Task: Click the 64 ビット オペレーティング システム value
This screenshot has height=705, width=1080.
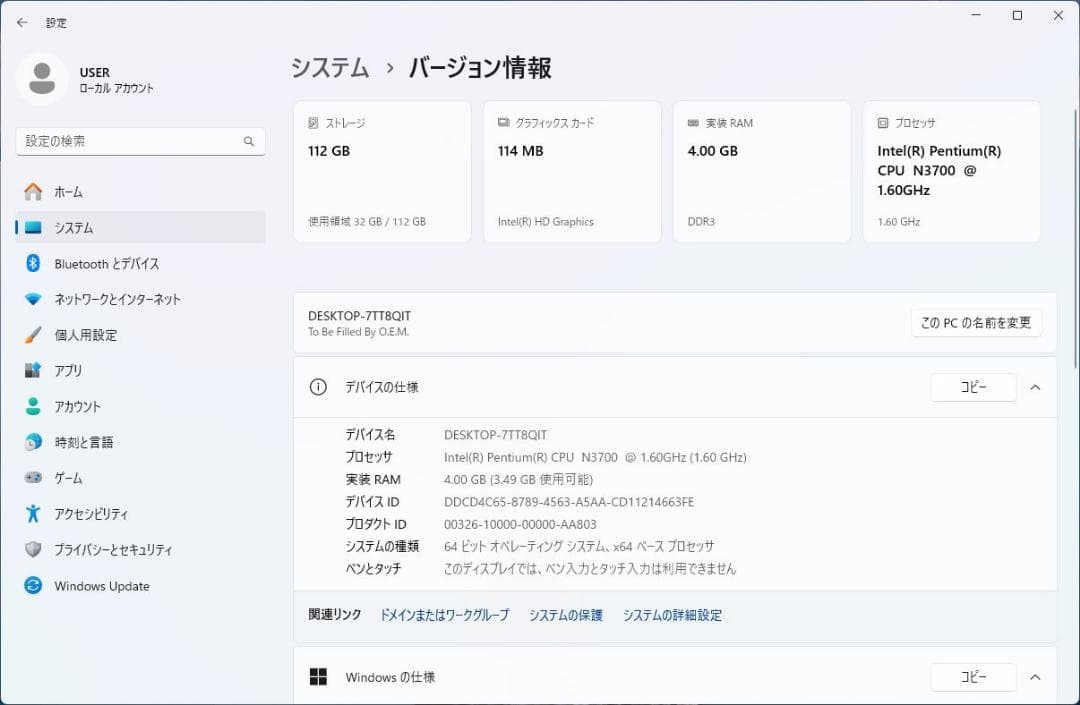Action: coord(579,547)
